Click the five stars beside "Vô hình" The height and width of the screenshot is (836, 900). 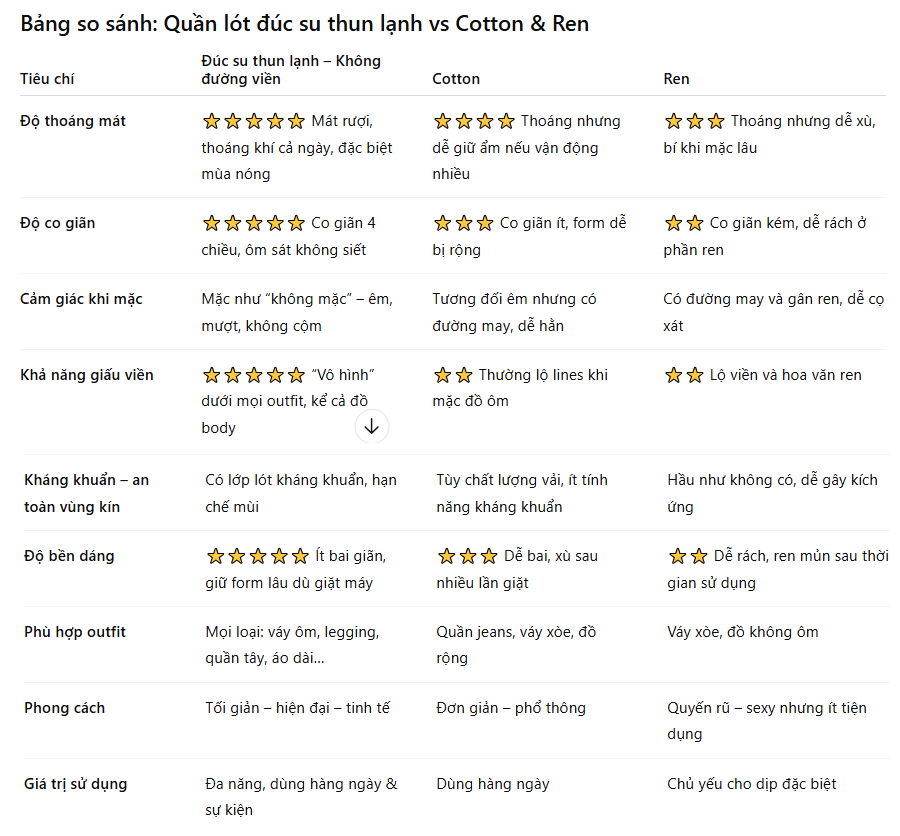coord(254,375)
